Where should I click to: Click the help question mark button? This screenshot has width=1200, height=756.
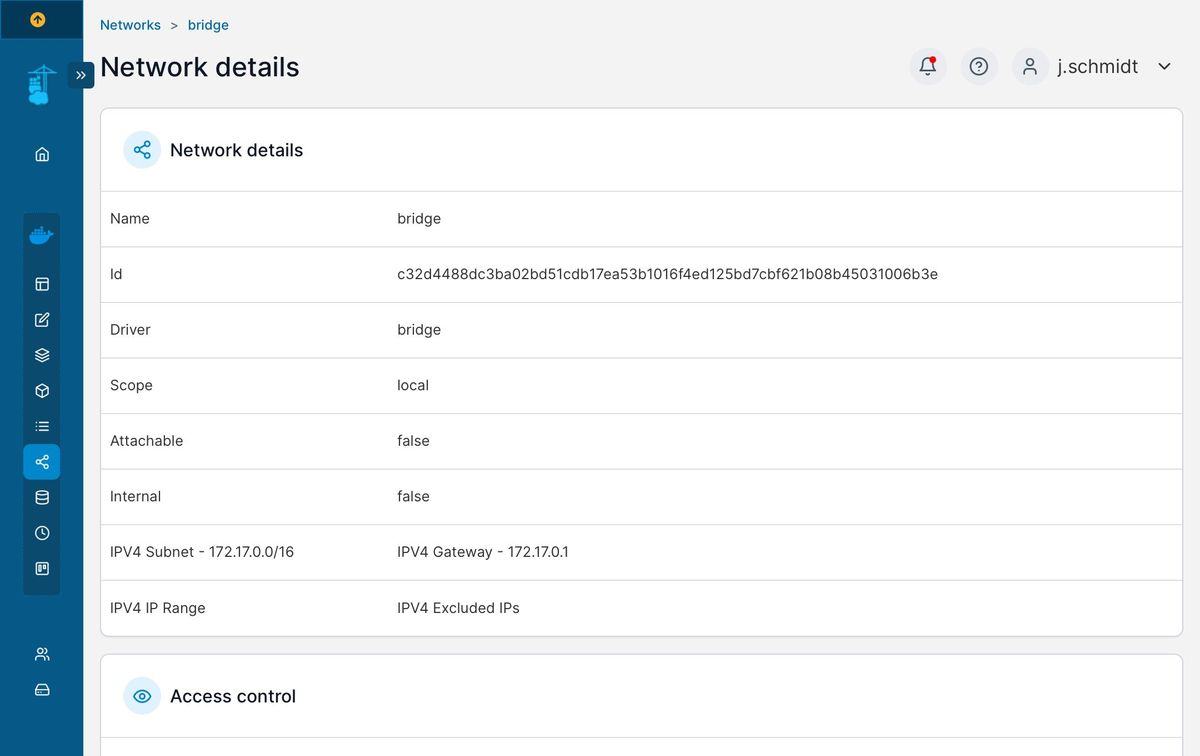[x=979, y=66]
